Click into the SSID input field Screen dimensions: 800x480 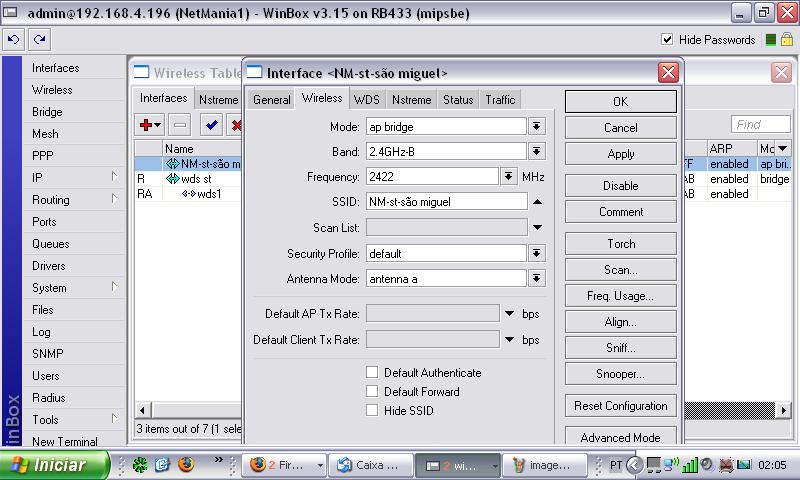[x=446, y=202]
